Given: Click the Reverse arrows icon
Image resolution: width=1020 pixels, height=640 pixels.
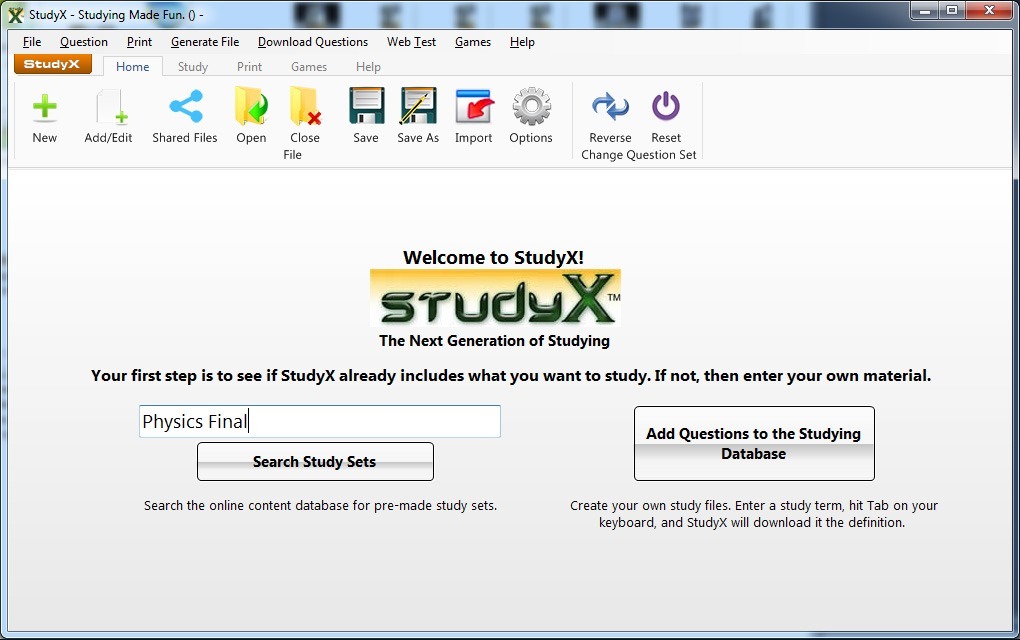Looking at the screenshot, I should (610, 106).
